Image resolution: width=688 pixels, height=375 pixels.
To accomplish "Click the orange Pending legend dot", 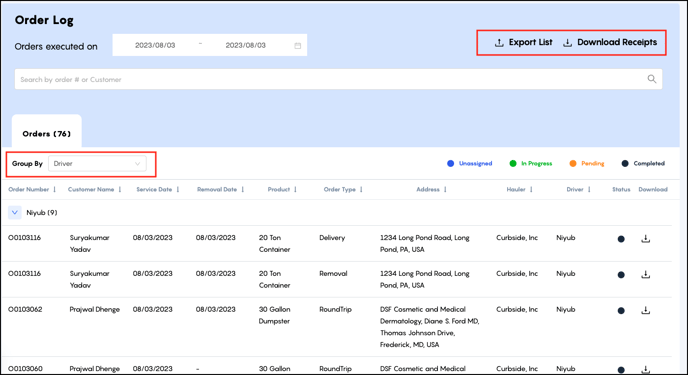I will pos(573,164).
